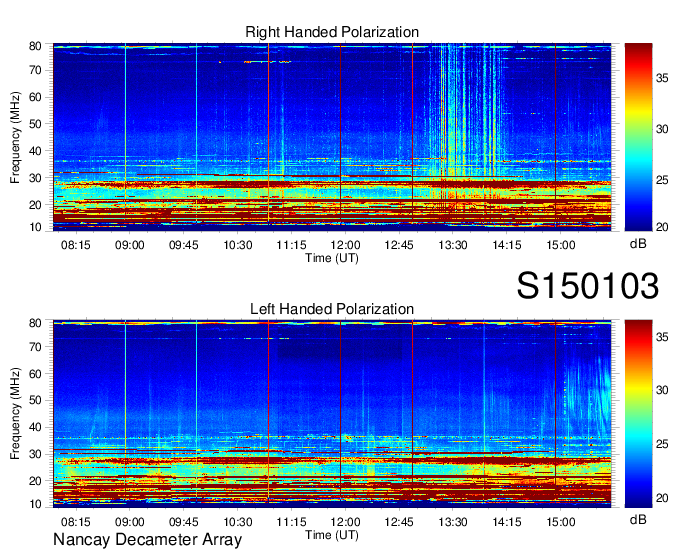Click the 08:15 tick under Right Handed plot
Viewport: 680px width, 552px height.
tap(76, 245)
